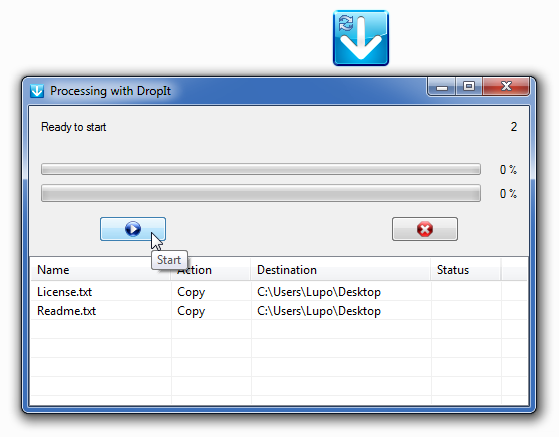Select the Readme.txt row
559x437 pixels.
coord(278,311)
